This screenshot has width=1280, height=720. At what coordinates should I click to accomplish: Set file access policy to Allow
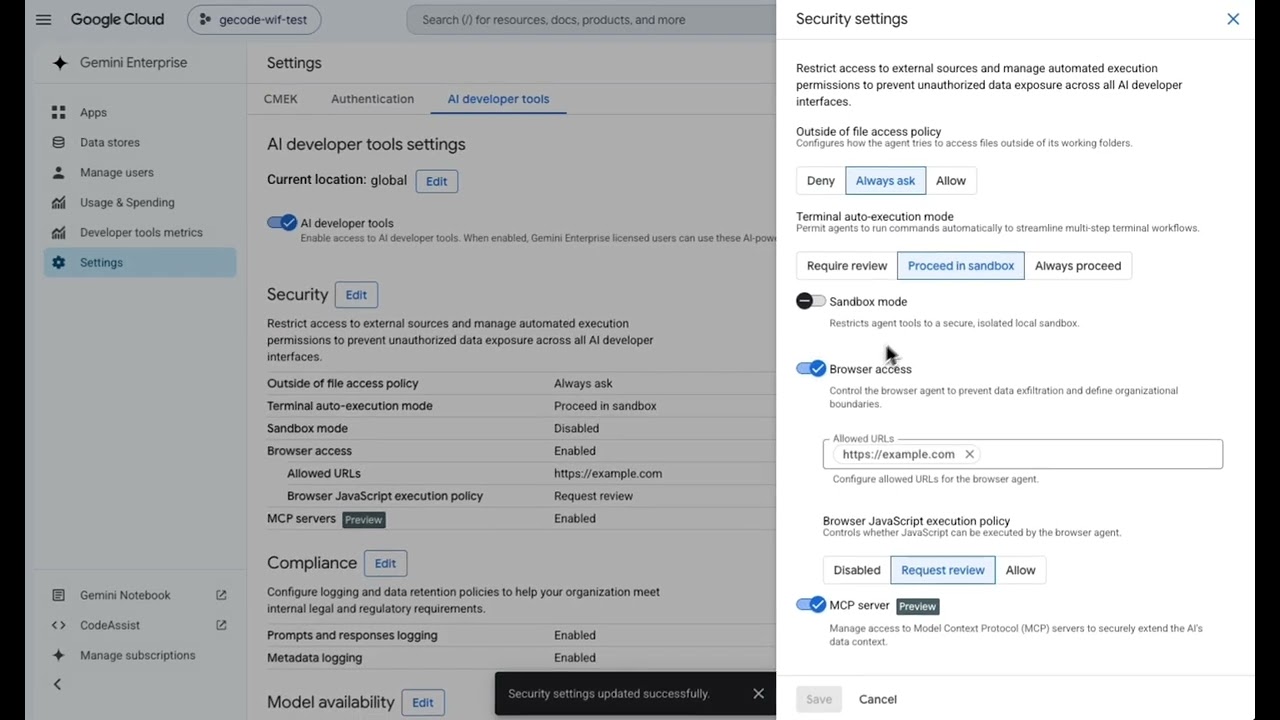point(951,181)
